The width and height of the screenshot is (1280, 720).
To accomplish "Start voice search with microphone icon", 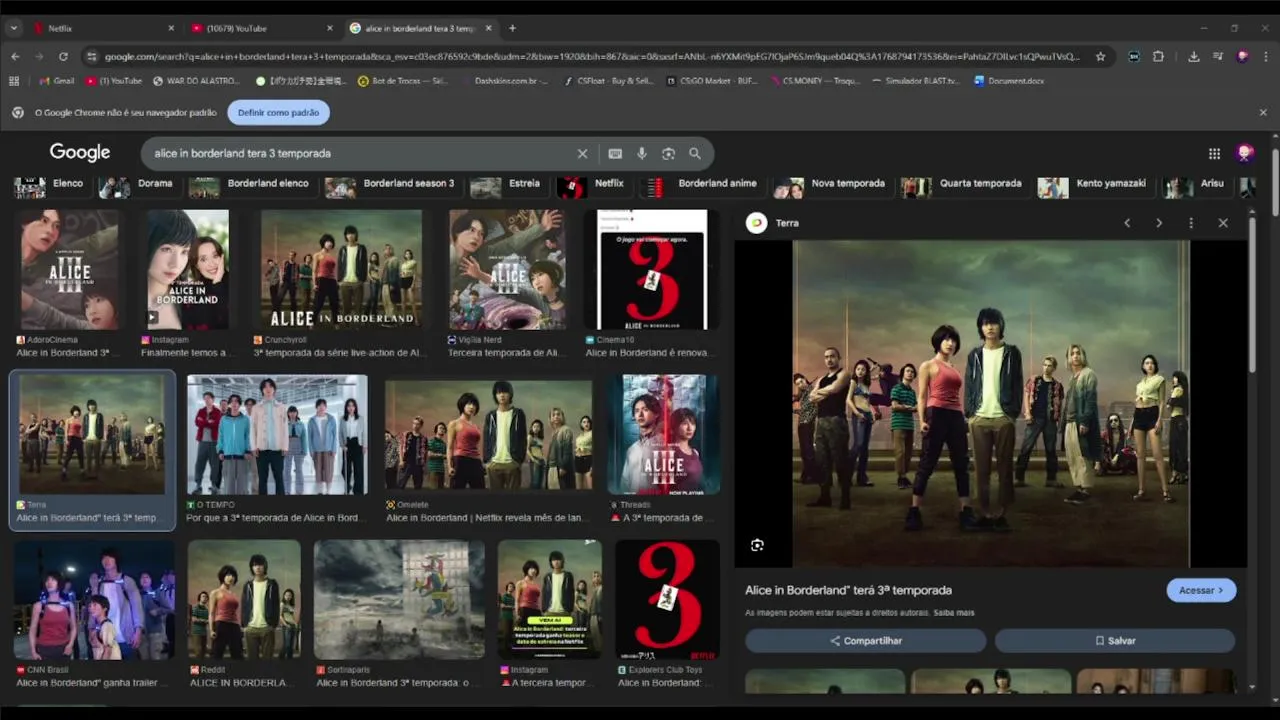I will coord(642,154).
